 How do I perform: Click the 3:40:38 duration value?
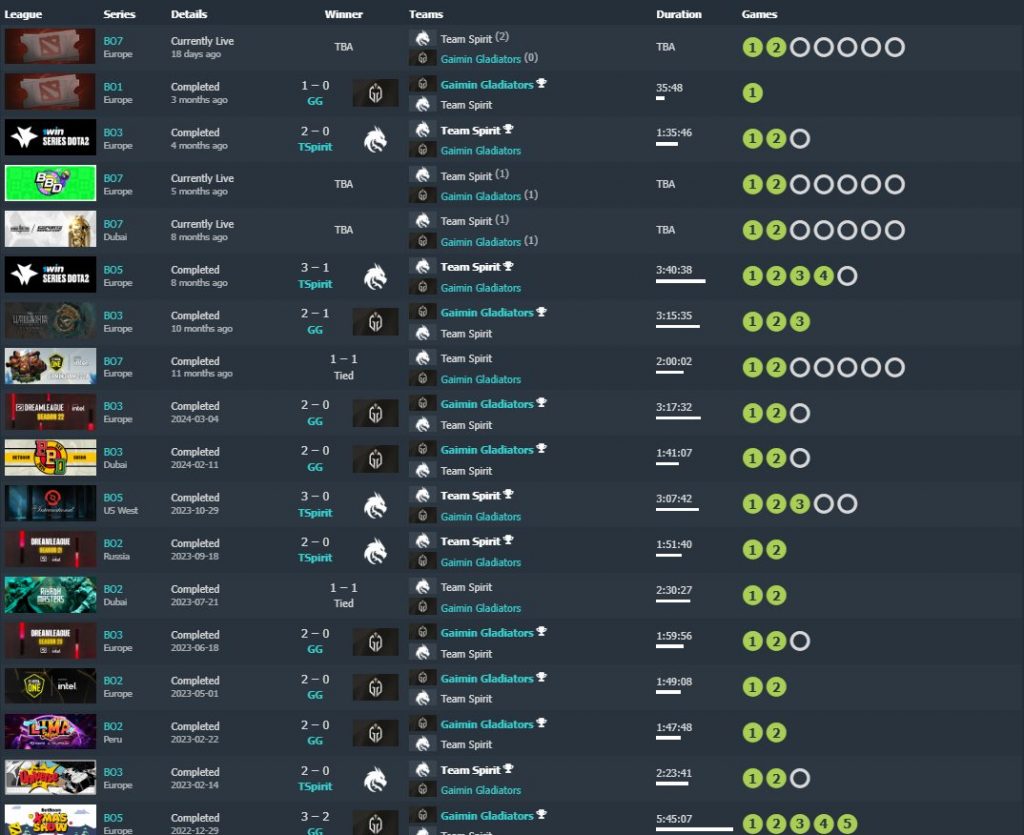click(674, 270)
